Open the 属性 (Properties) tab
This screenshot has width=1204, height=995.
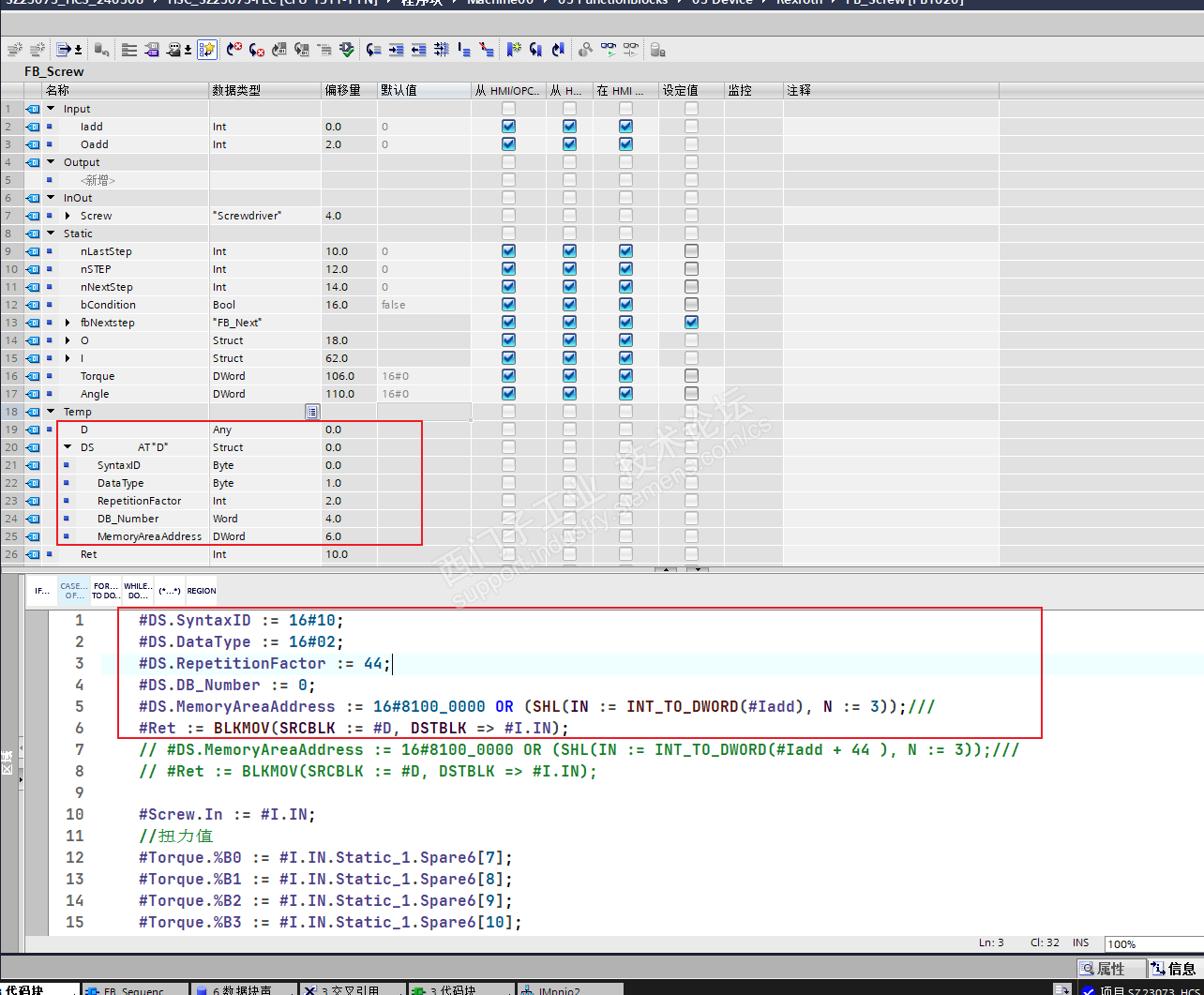tap(1111, 969)
